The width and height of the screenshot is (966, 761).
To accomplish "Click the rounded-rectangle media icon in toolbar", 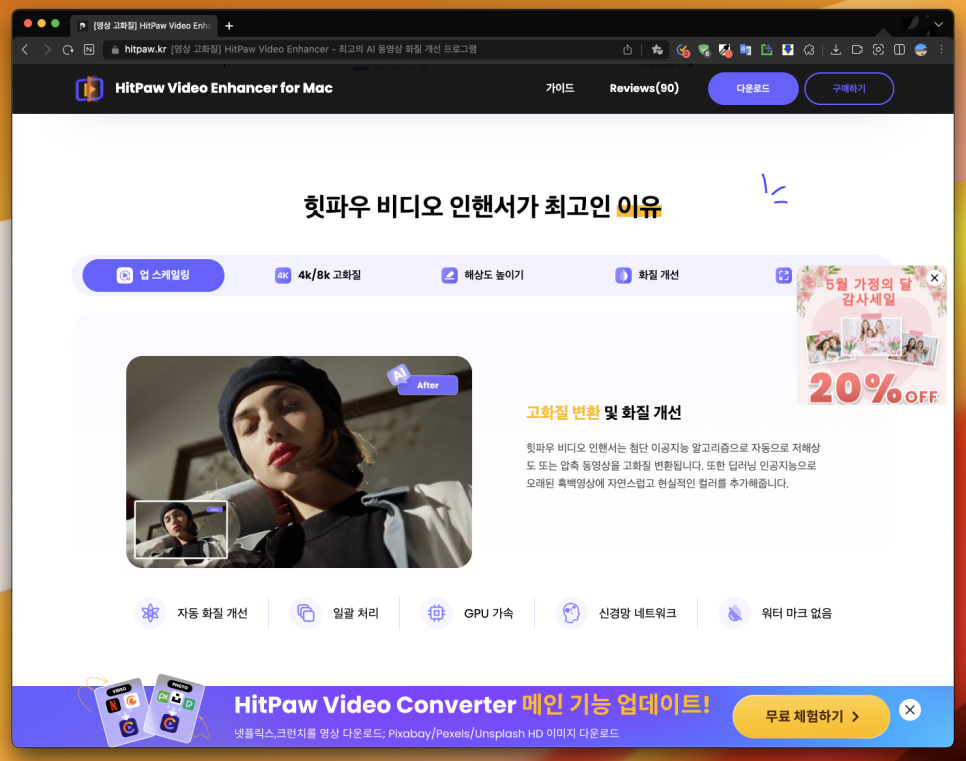I will (x=857, y=49).
